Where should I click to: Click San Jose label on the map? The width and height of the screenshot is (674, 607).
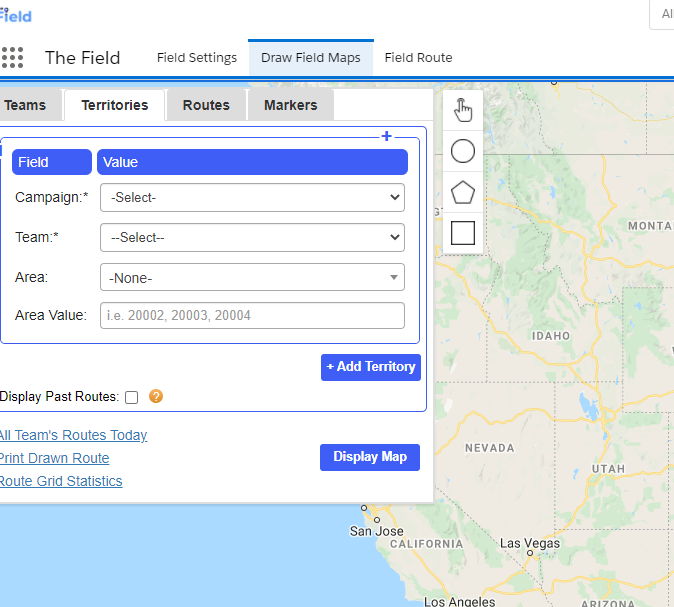[377, 531]
